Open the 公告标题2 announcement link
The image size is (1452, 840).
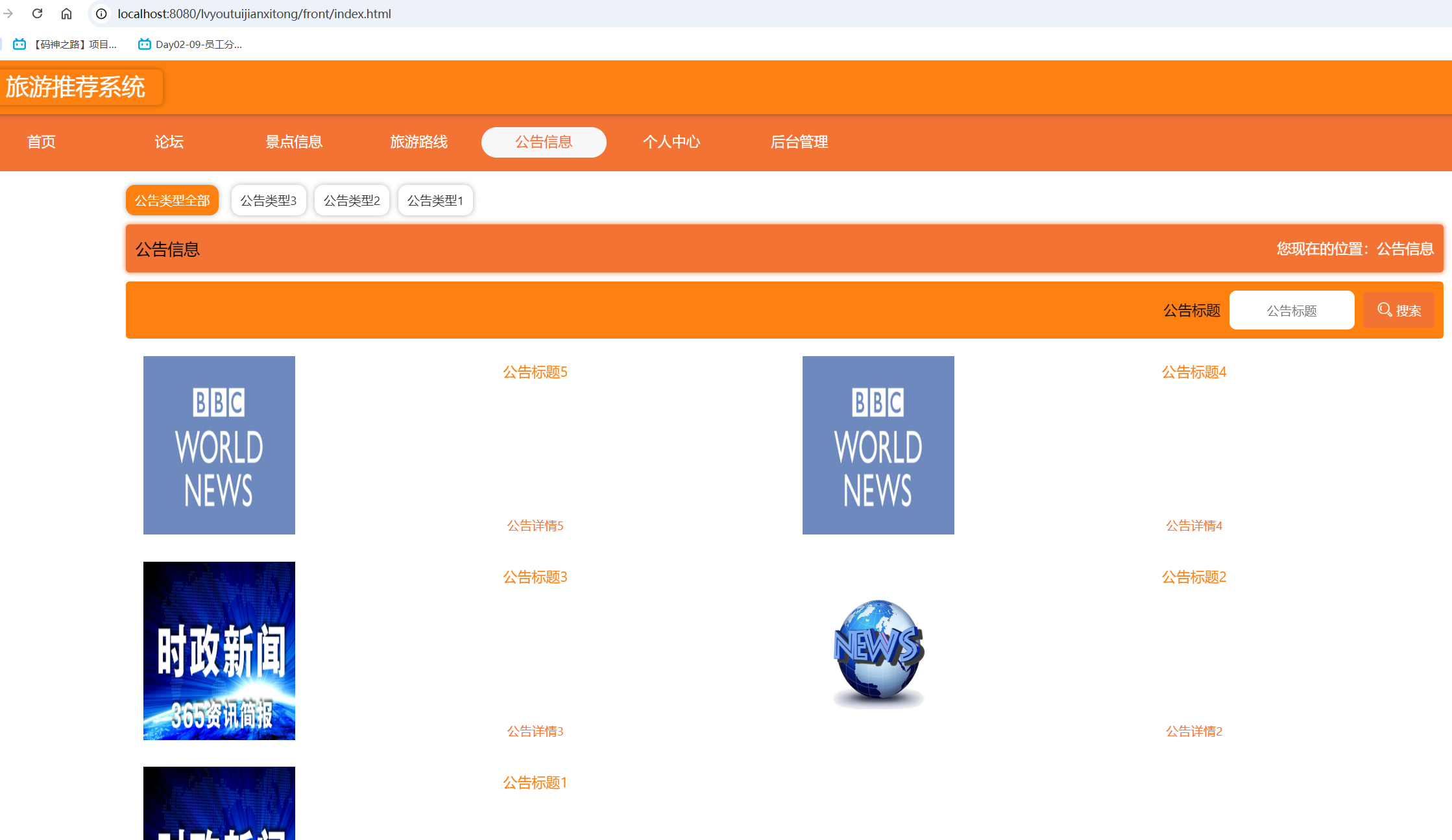1194,577
